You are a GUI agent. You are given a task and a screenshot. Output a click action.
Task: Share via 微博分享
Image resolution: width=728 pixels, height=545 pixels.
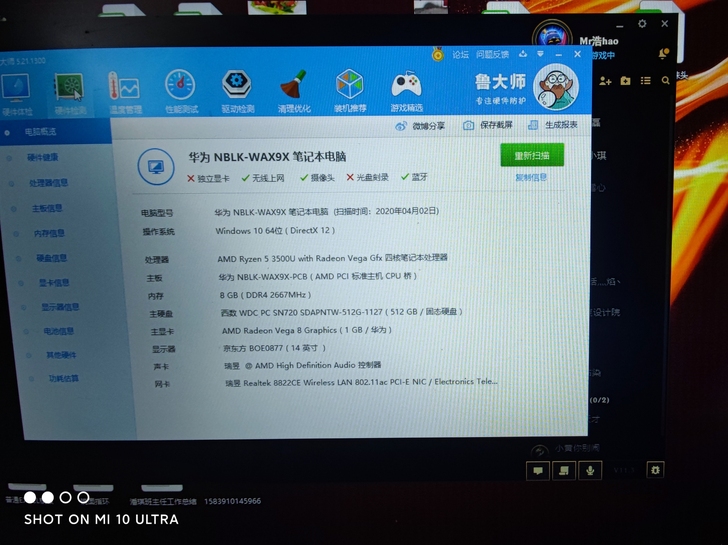point(420,126)
